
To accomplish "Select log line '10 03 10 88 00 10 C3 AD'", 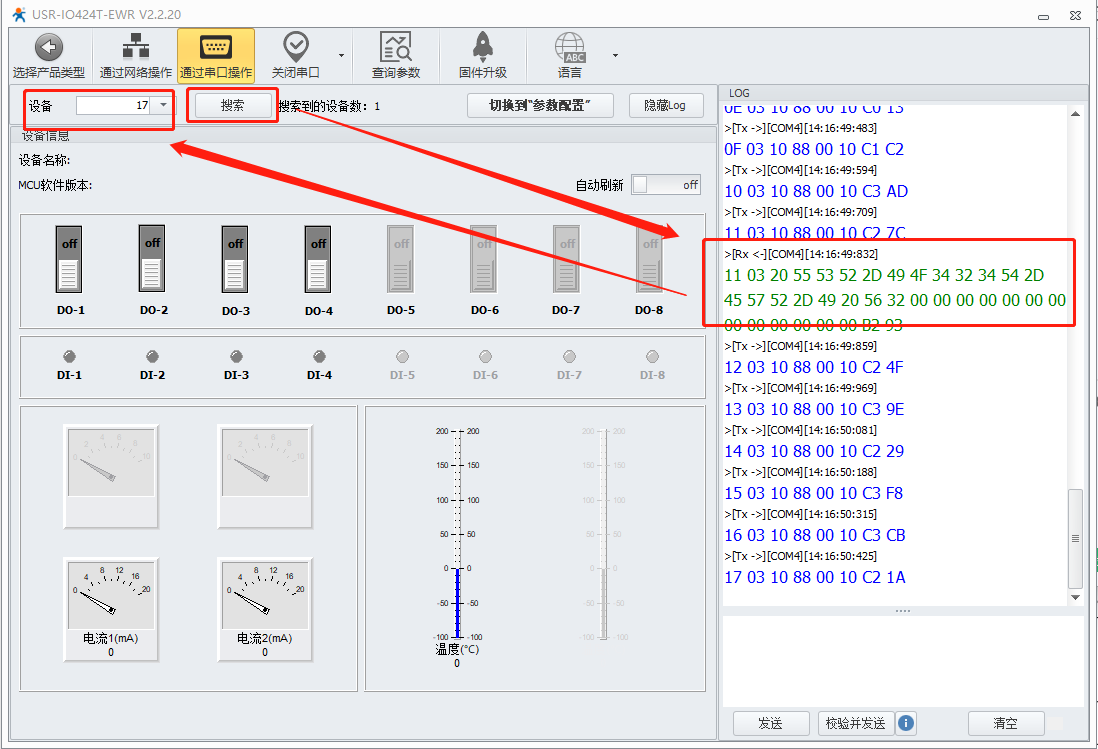I will pos(816,191).
